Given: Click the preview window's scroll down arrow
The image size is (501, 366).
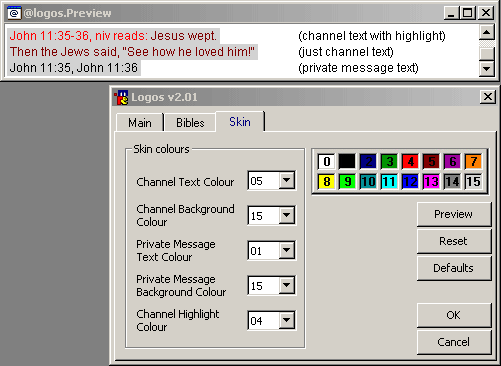Looking at the screenshot, I should (486, 69).
